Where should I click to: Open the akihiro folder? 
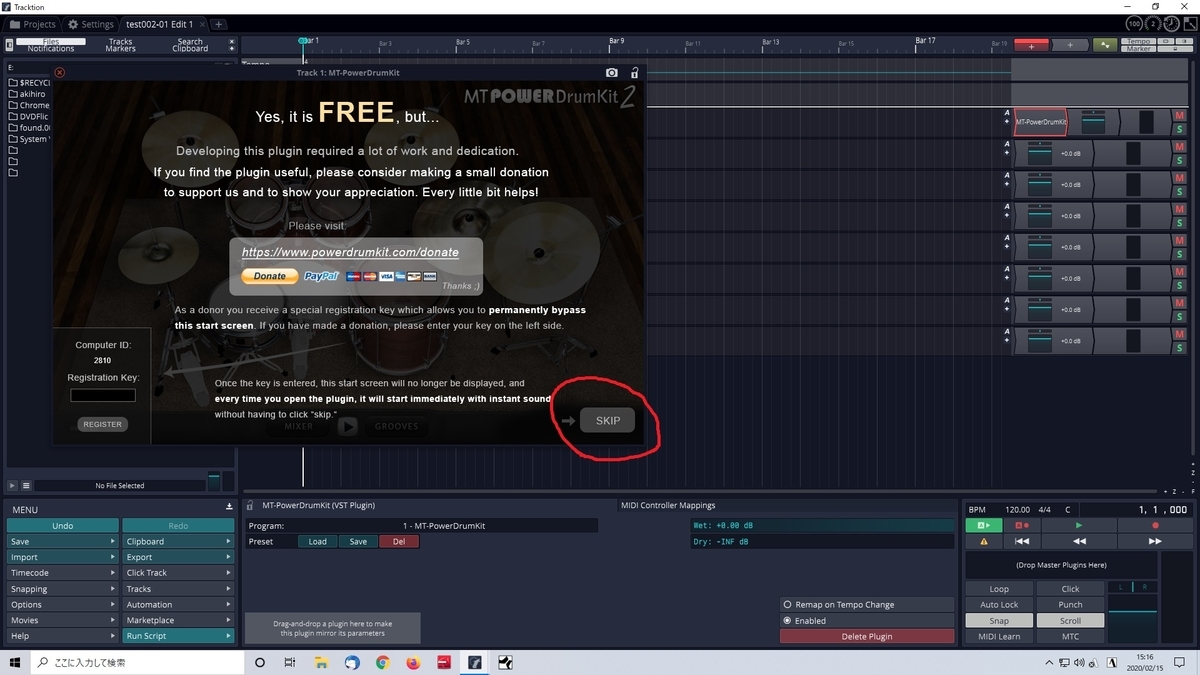point(27,94)
